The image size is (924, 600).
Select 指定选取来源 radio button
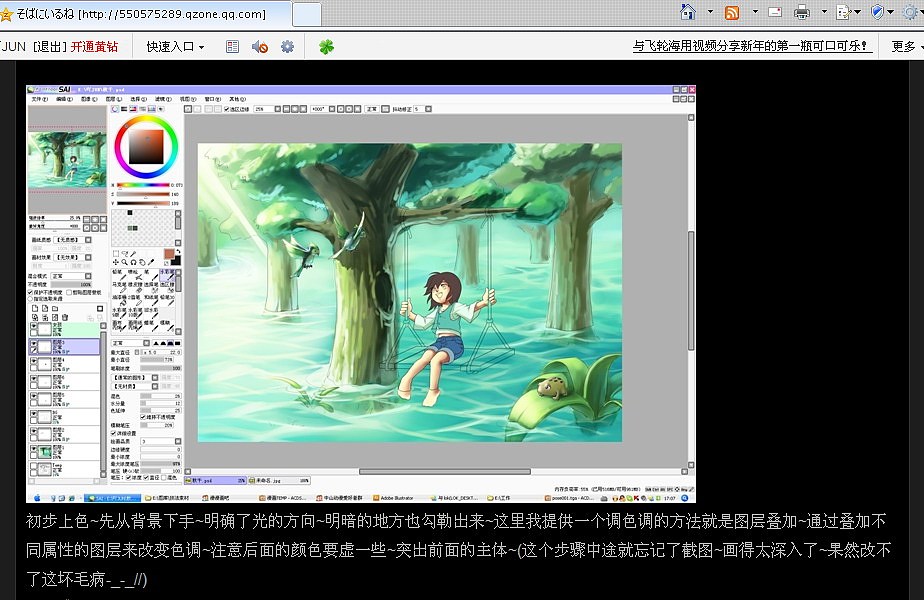[x=30, y=299]
